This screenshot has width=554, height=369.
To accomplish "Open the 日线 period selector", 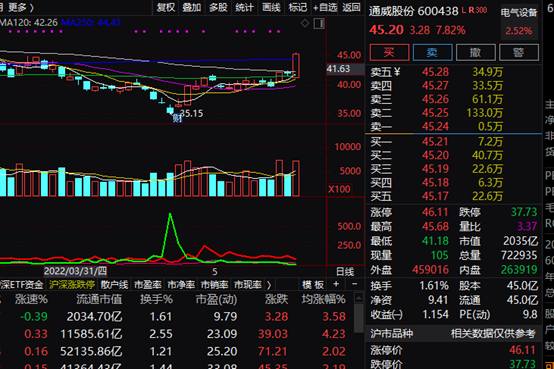I will coord(345,271).
